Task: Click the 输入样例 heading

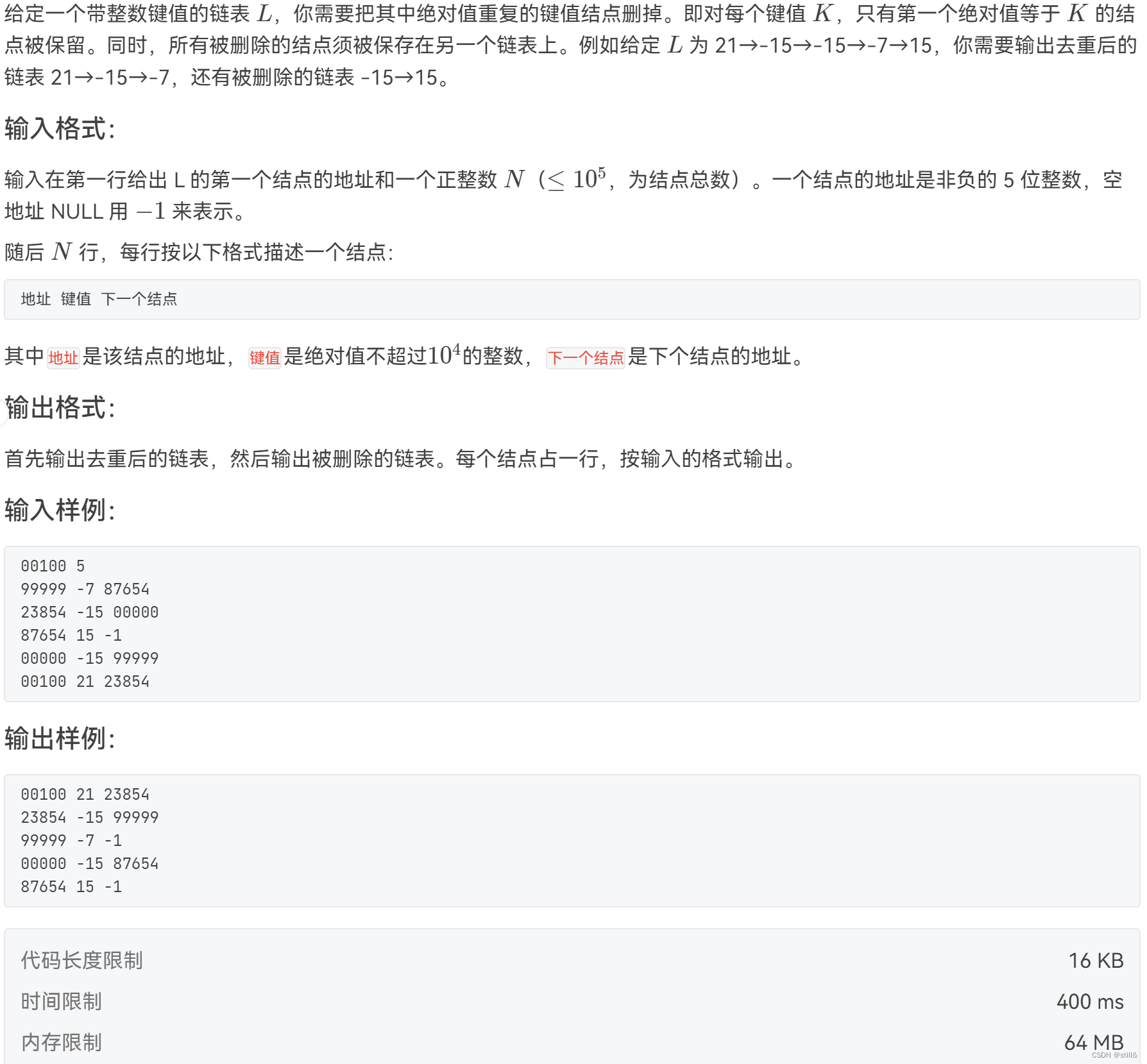Action: [x=60, y=510]
